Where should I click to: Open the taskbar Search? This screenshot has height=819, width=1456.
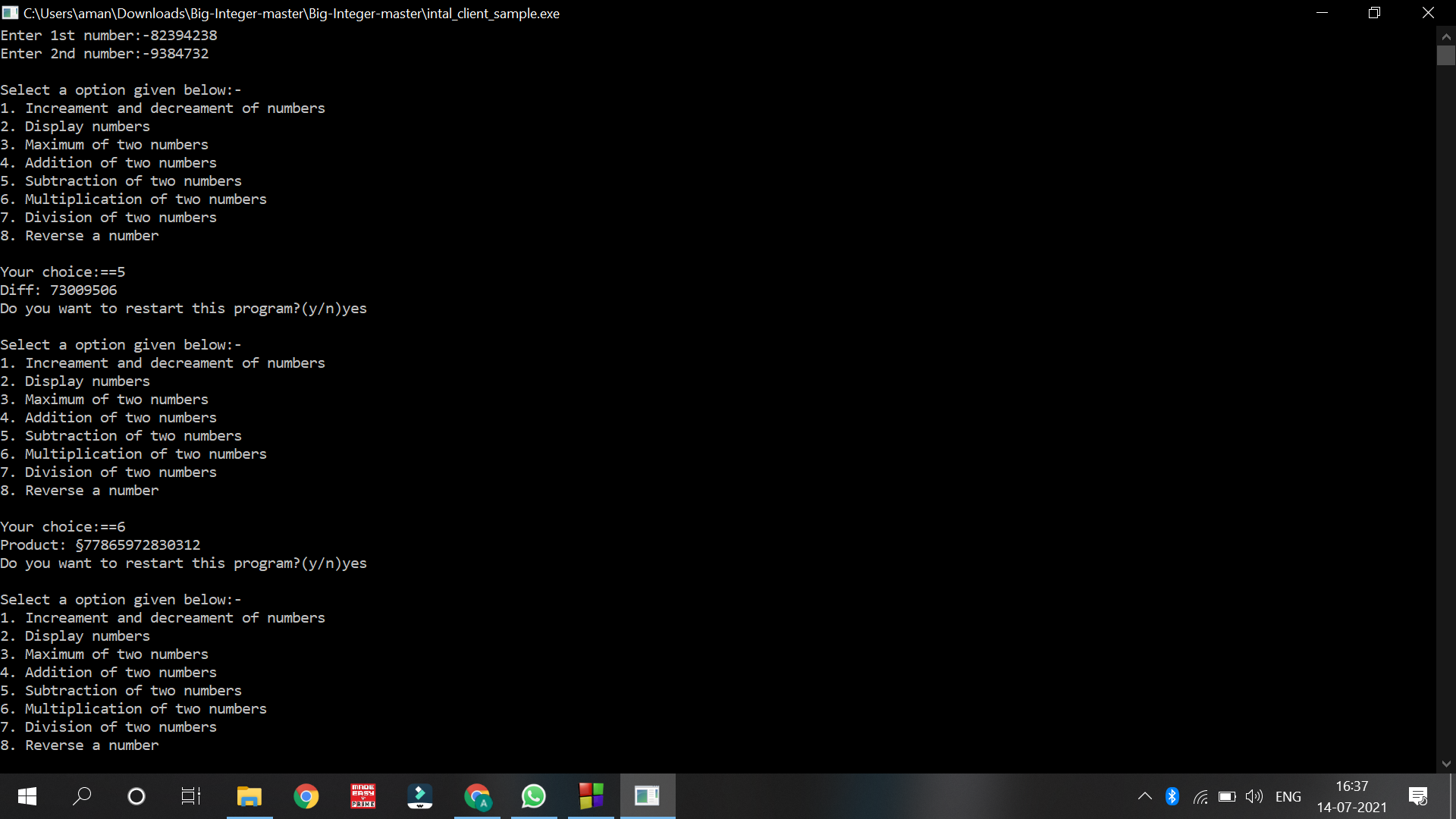82,796
